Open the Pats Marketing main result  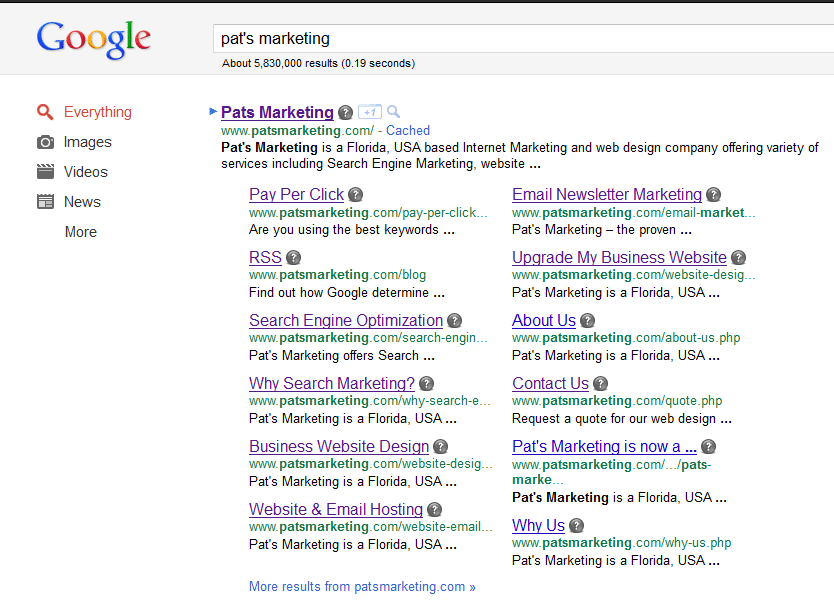click(x=277, y=112)
